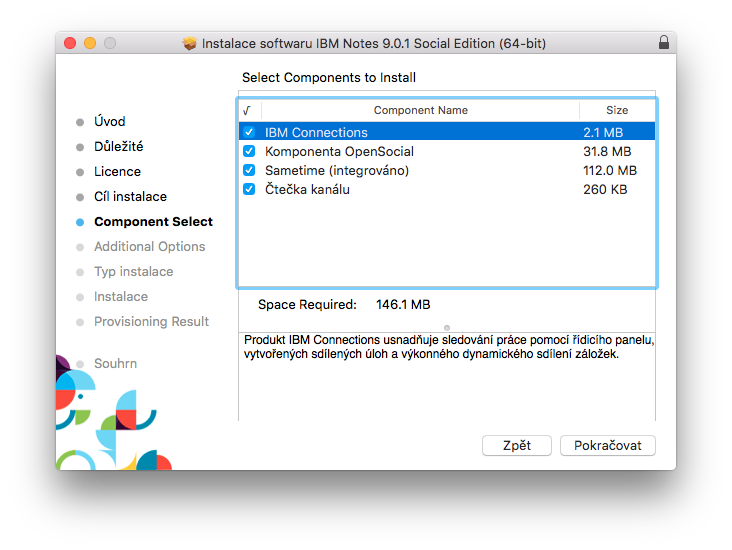Click the IBM Connections description text

click(x=449, y=347)
